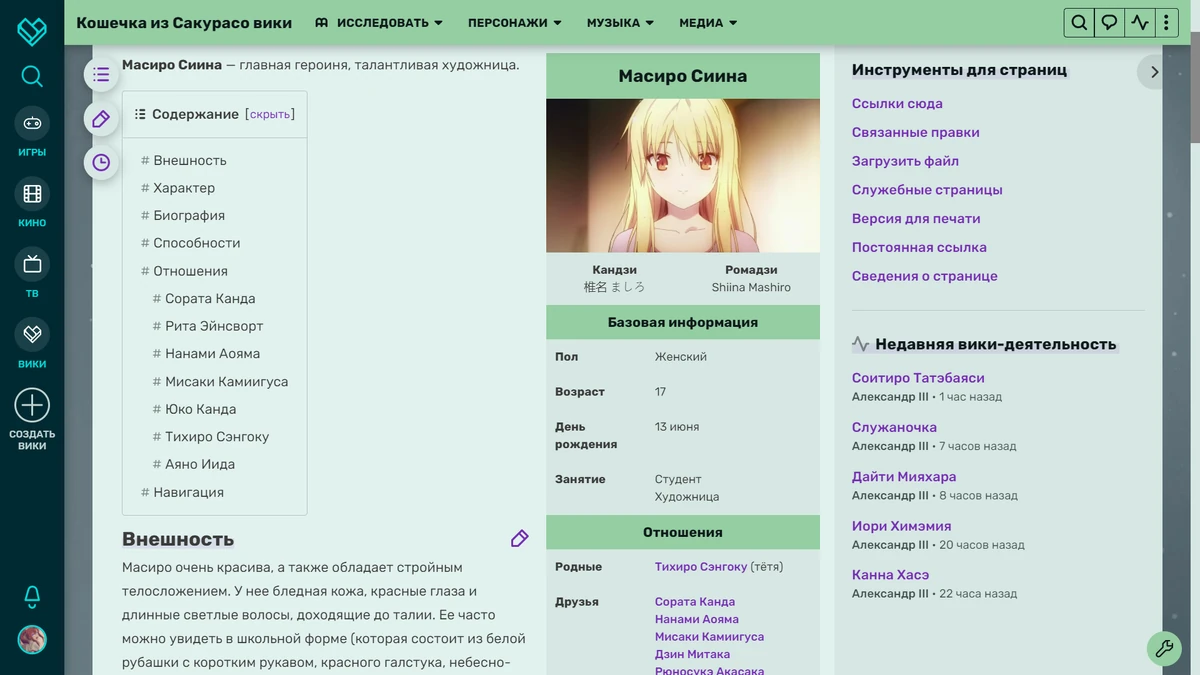
Task: Click the Масиро Сиина infobox portrait
Action: [682, 175]
